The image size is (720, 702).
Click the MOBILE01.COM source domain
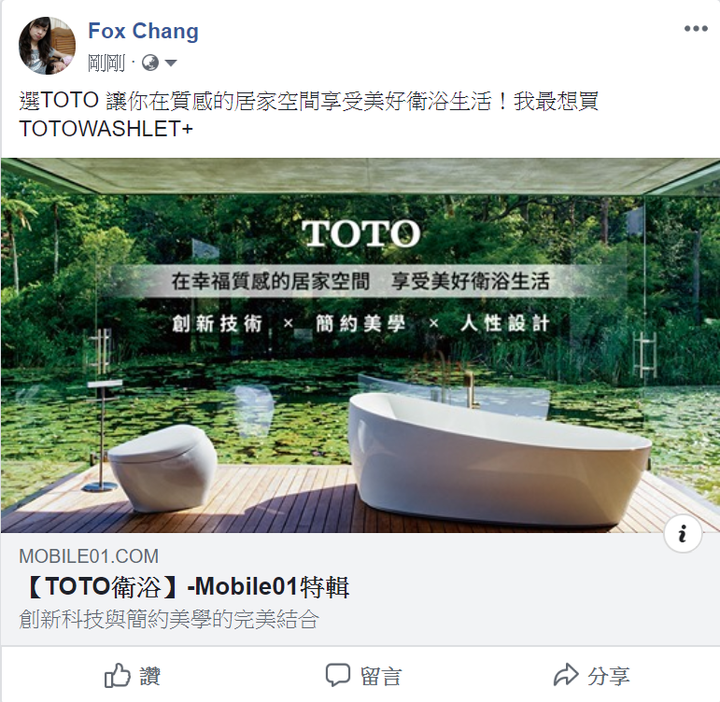click(89, 556)
